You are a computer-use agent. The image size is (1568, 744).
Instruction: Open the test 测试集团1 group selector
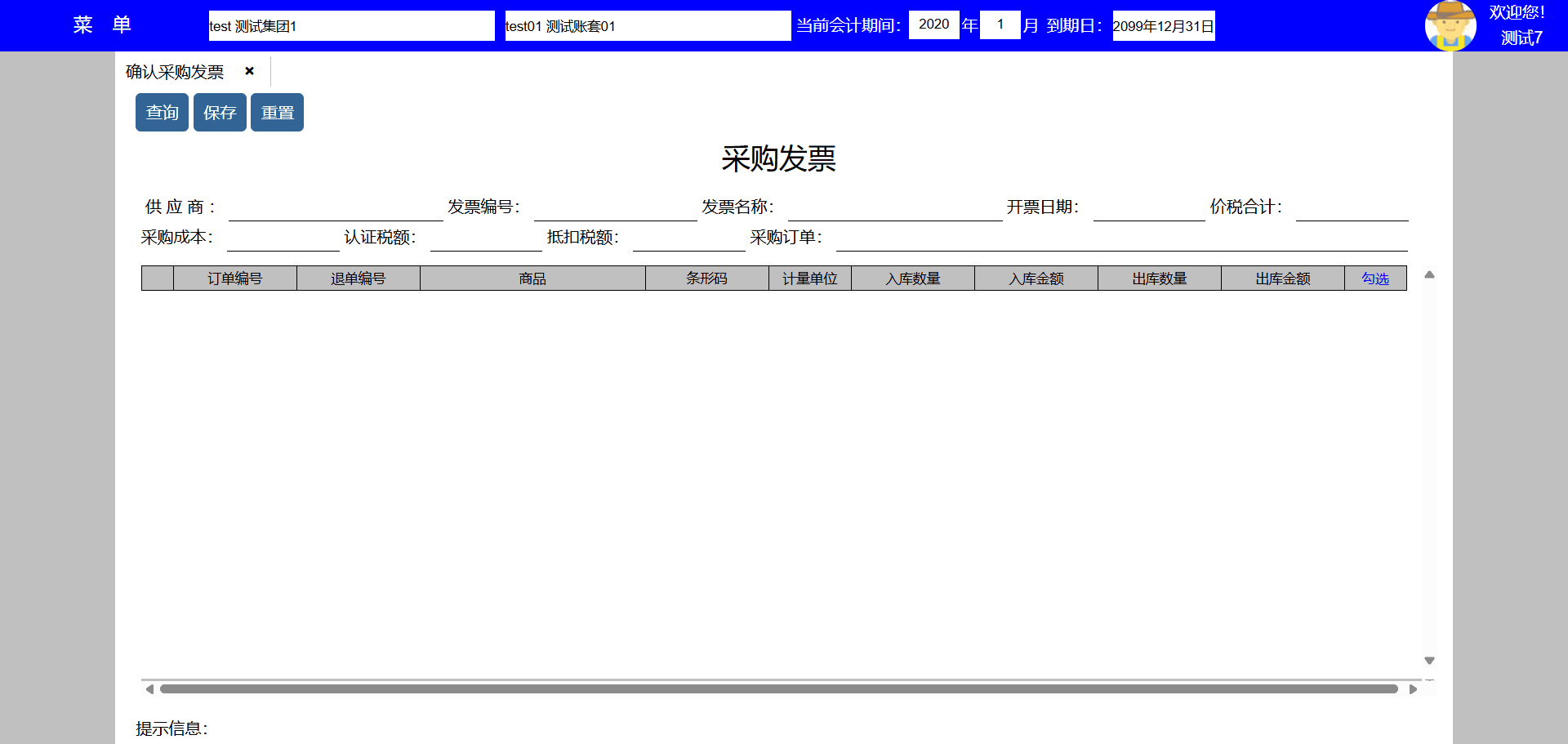coord(351,26)
